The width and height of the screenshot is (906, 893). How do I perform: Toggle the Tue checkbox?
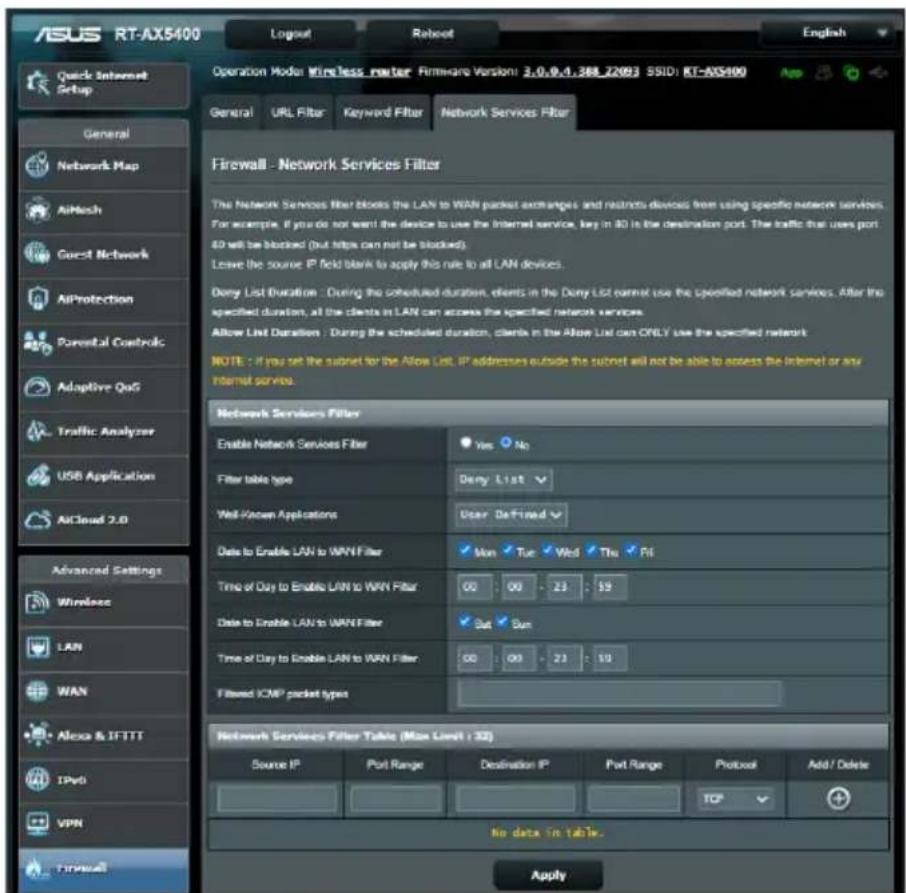click(x=508, y=549)
